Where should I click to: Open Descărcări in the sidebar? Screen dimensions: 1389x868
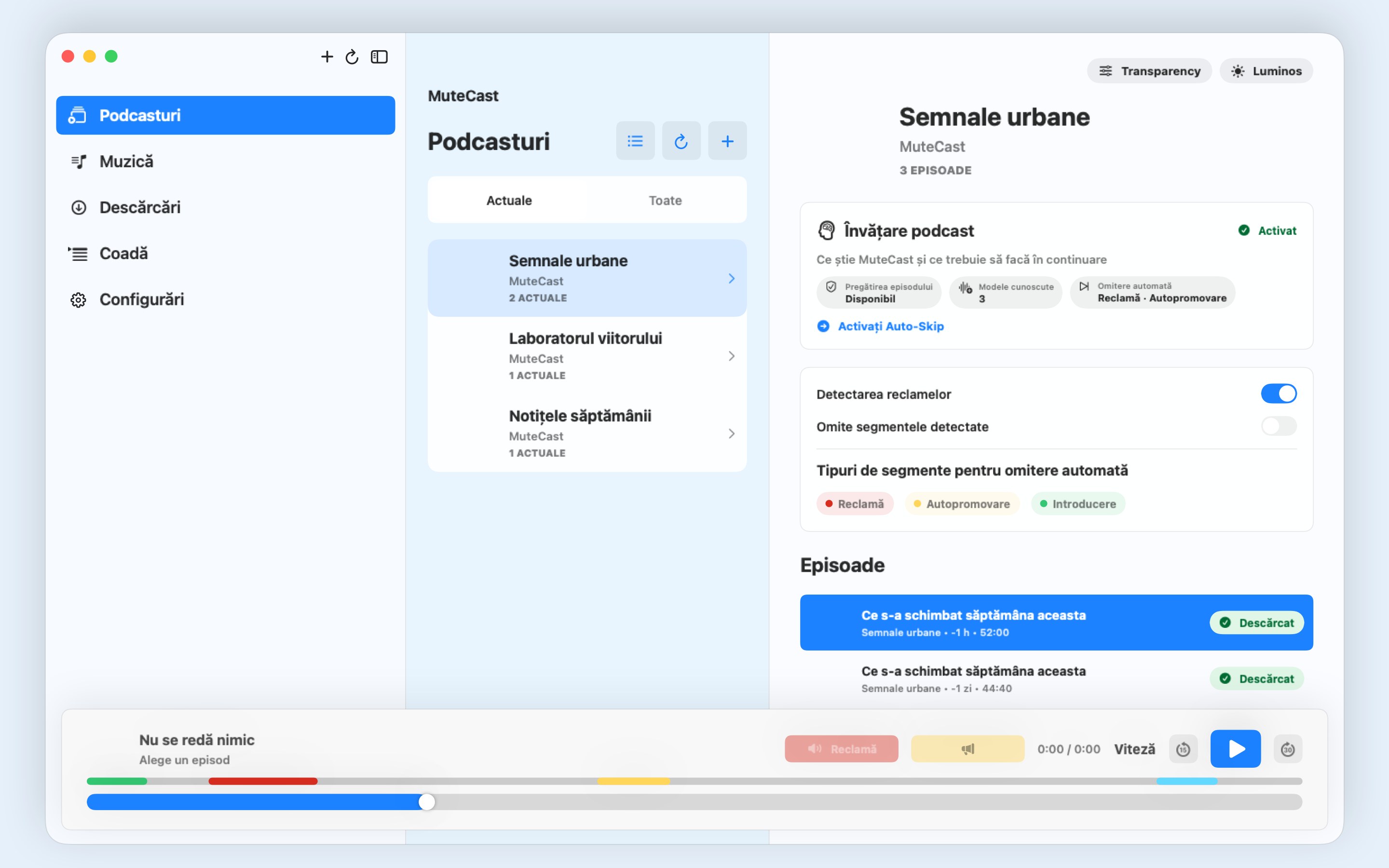coord(225,207)
